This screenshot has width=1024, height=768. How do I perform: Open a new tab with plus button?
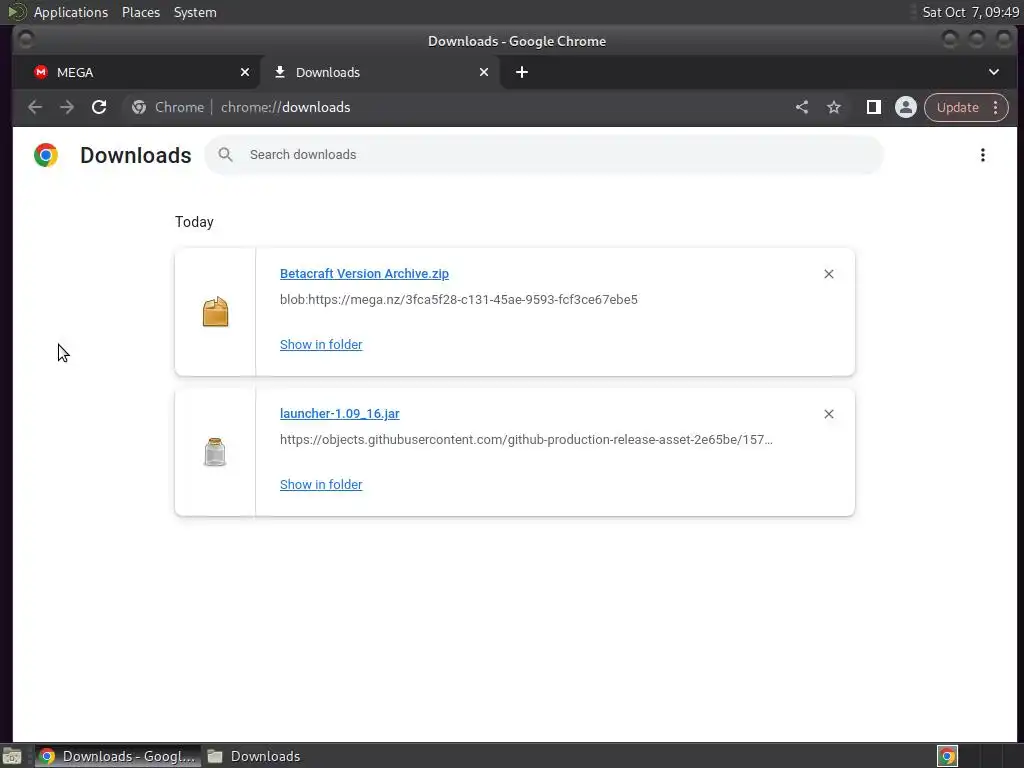point(522,72)
